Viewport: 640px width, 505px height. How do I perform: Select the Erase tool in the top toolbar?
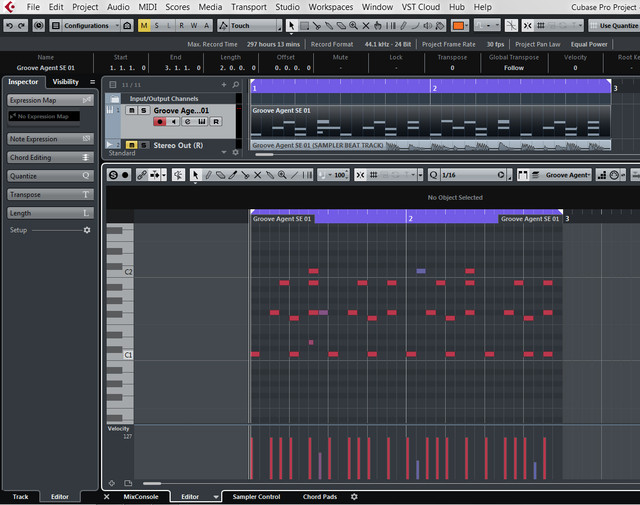pyautogui.click(x=341, y=26)
